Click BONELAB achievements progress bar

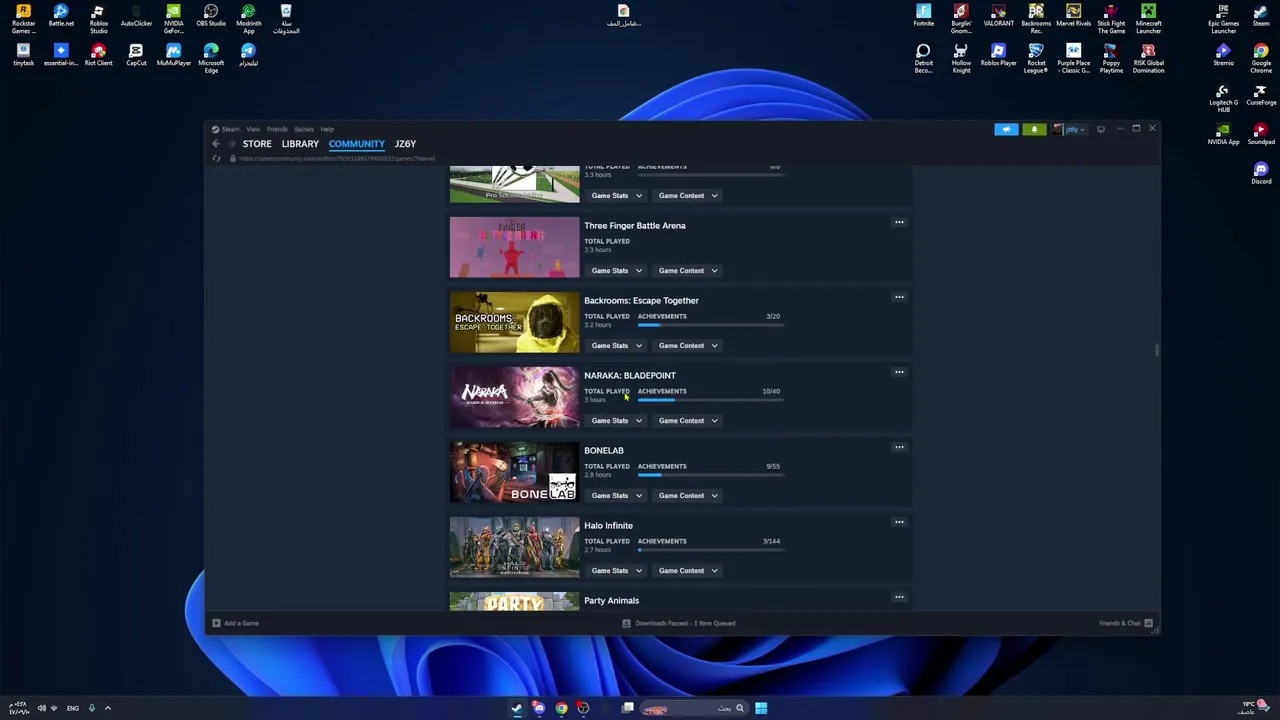(x=709, y=475)
